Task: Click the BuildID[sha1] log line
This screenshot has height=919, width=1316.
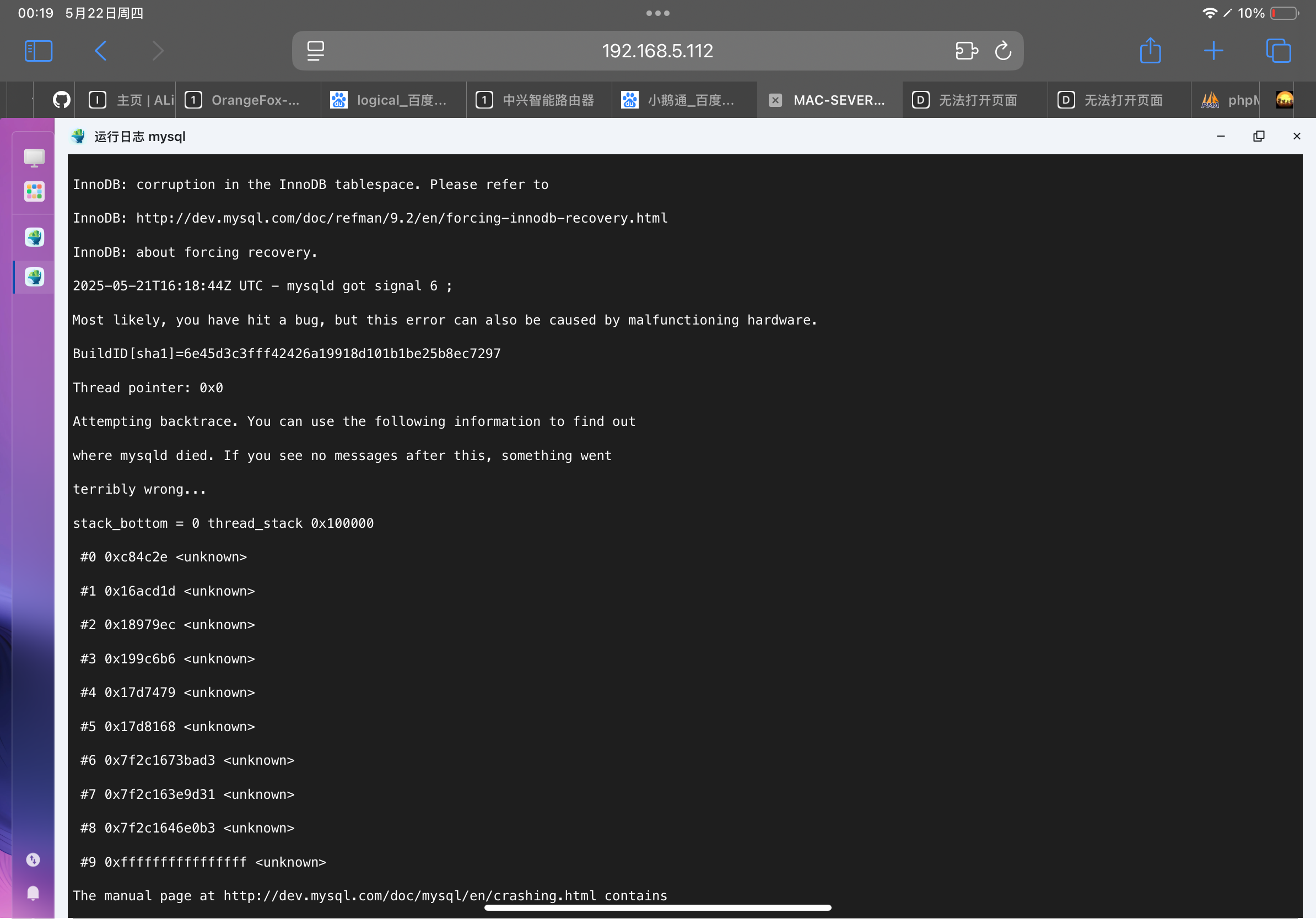Action: click(x=287, y=354)
